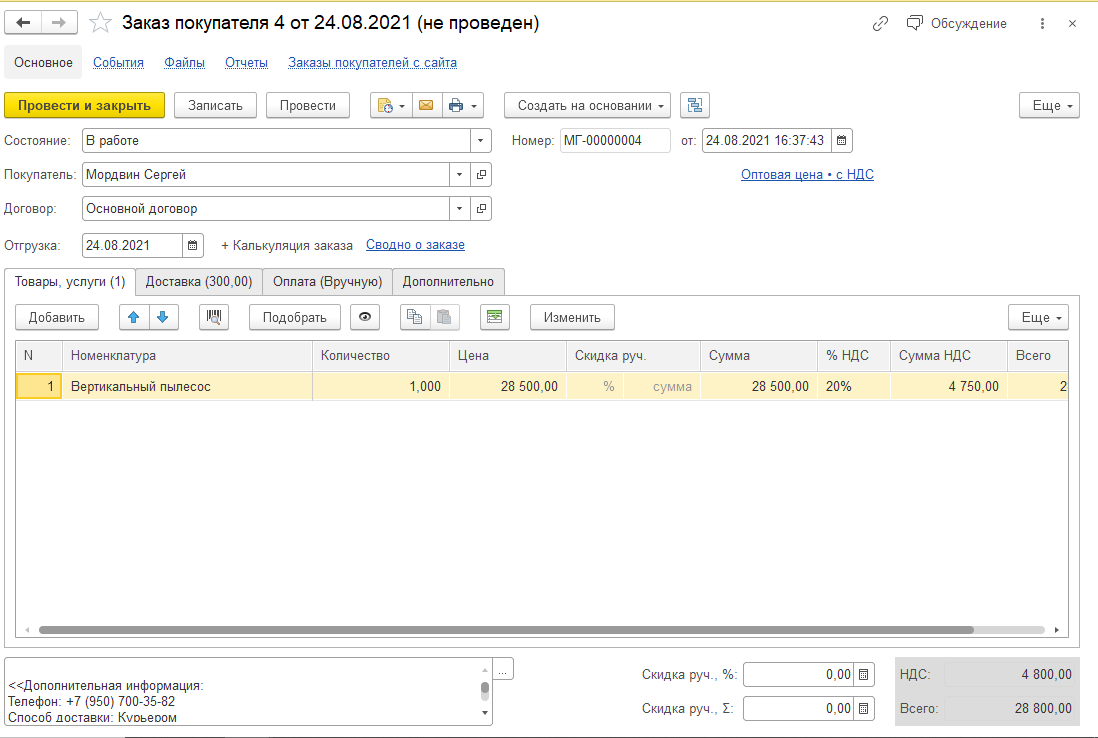Move the row down with the down arrow
The width and height of the screenshot is (1098, 738).
pos(162,317)
